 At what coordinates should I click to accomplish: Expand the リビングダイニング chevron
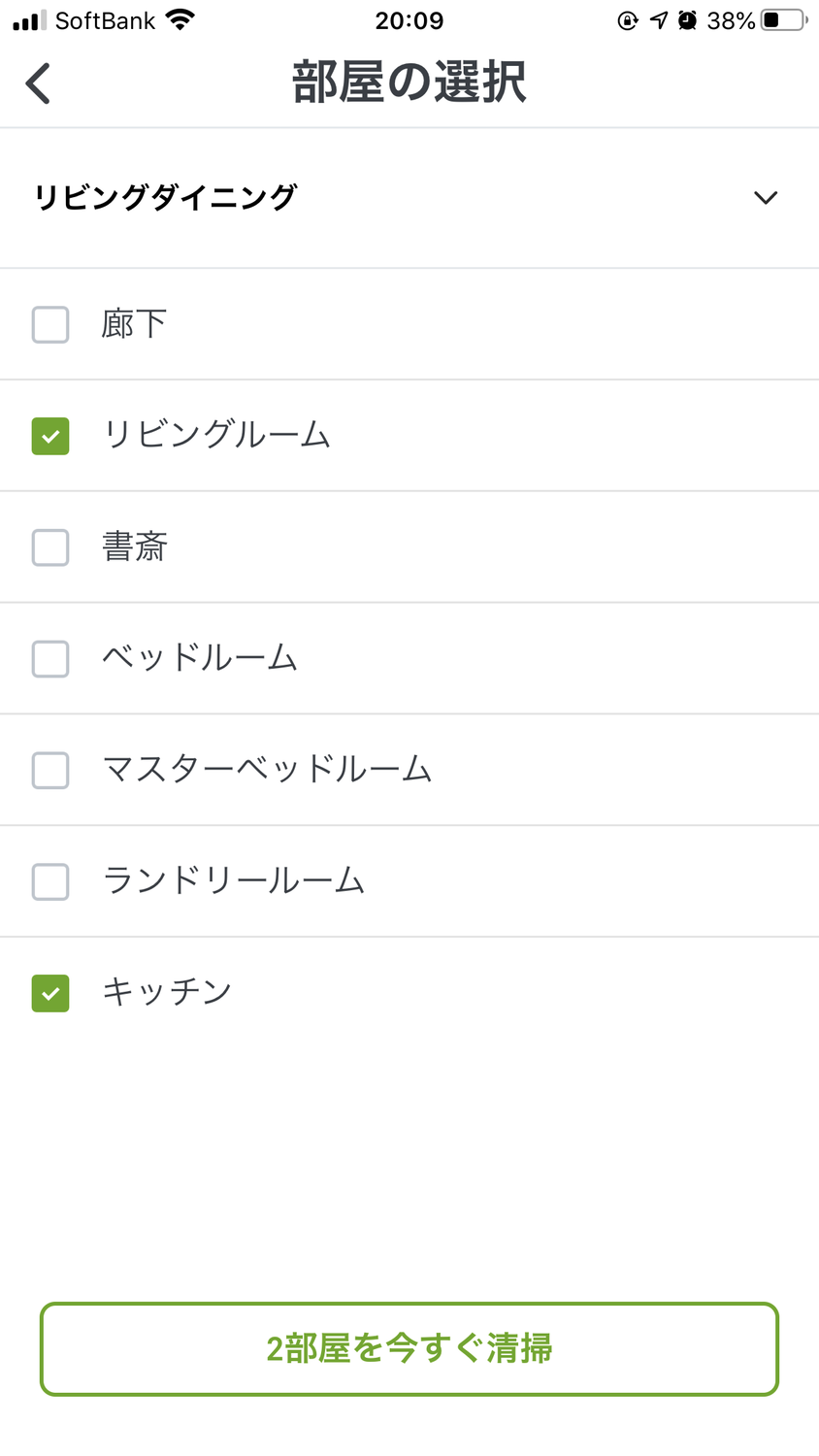point(766,198)
